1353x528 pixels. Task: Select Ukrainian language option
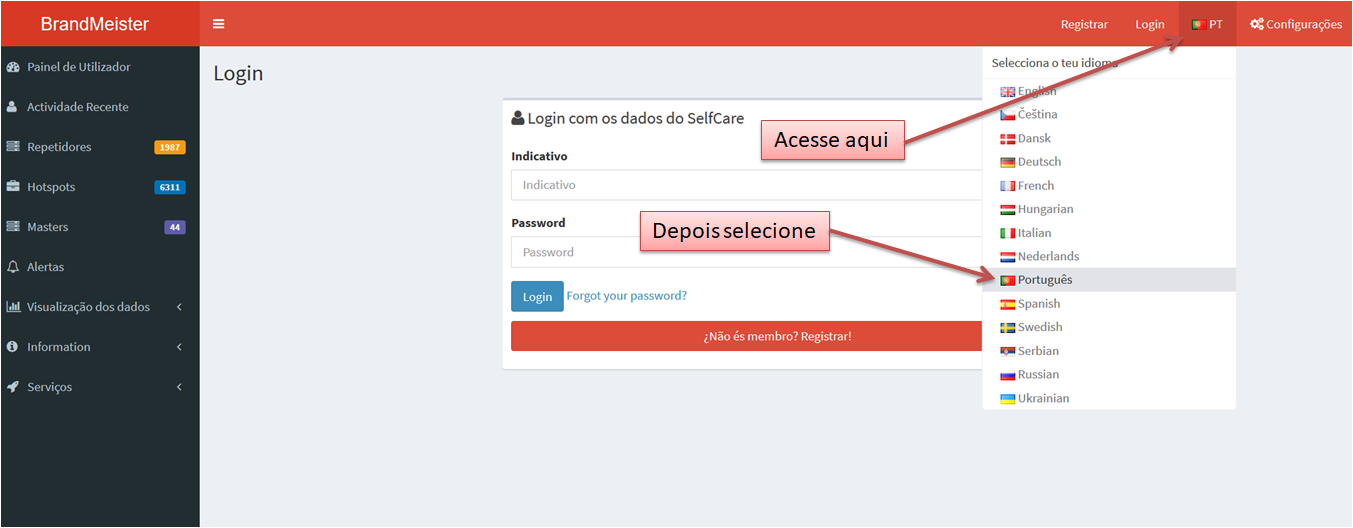1109,399
